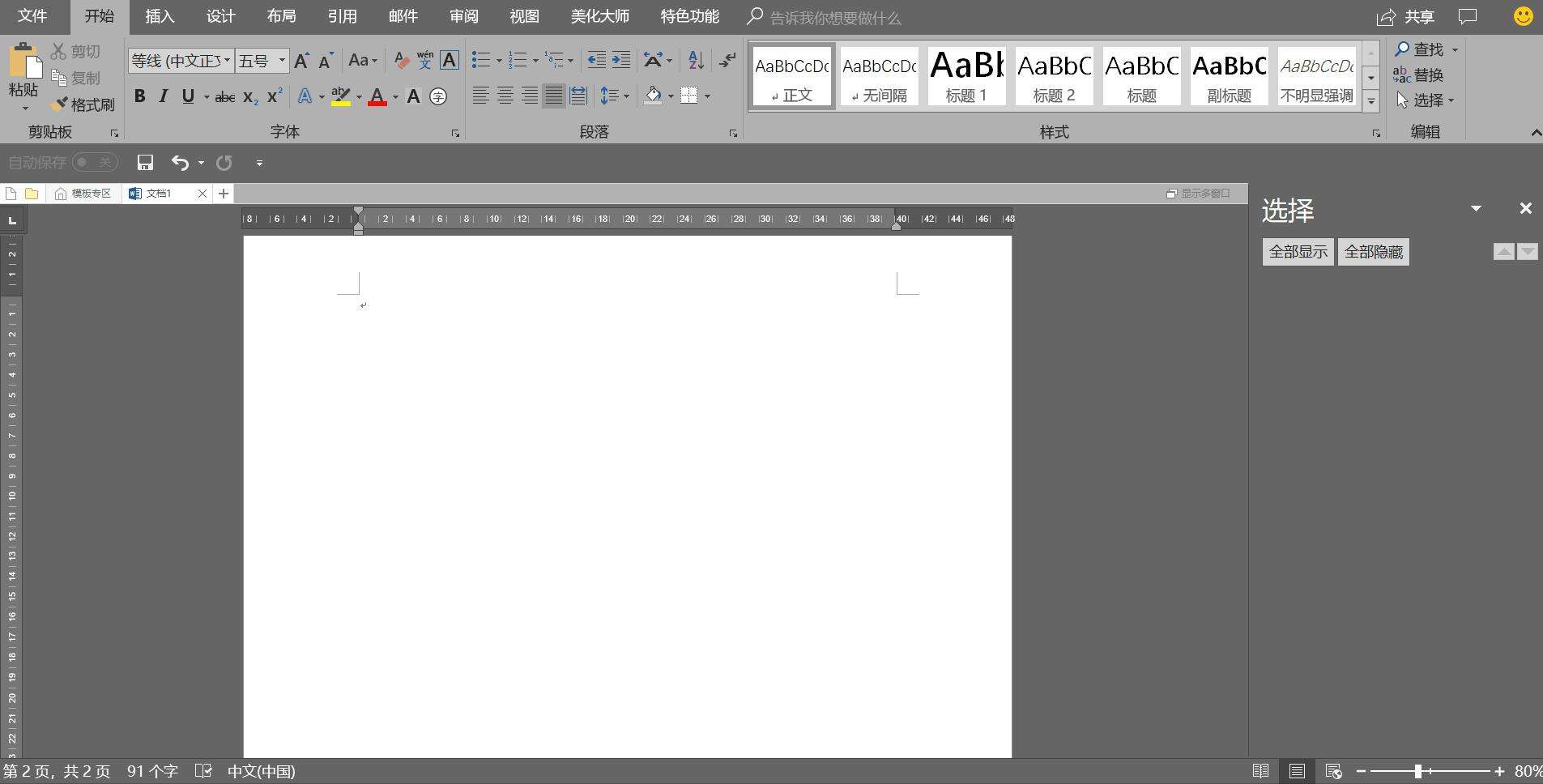Expand the styles gallery more button
The height and width of the screenshot is (784, 1543).
tap(1370, 102)
